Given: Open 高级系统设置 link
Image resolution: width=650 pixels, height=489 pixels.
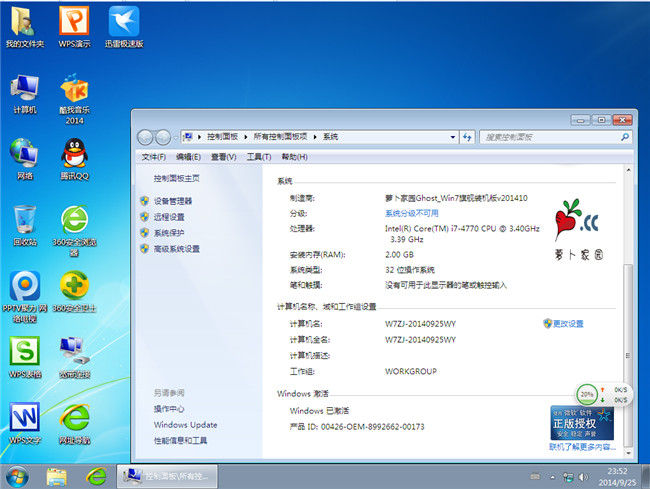Looking at the screenshot, I should tap(177, 249).
